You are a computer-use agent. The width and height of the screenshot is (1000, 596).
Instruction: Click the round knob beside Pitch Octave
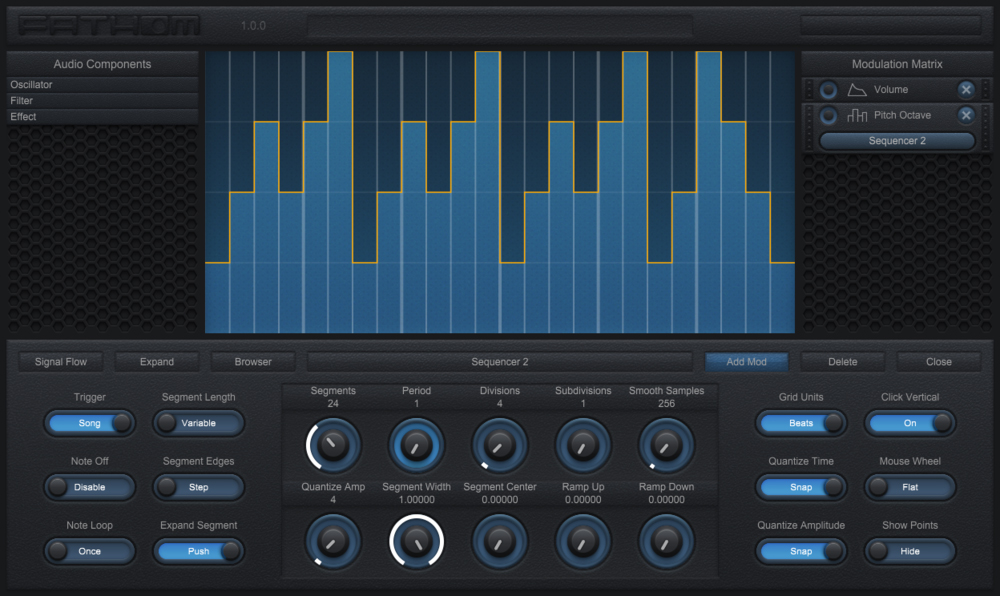pyautogui.click(x=828, y=116)
